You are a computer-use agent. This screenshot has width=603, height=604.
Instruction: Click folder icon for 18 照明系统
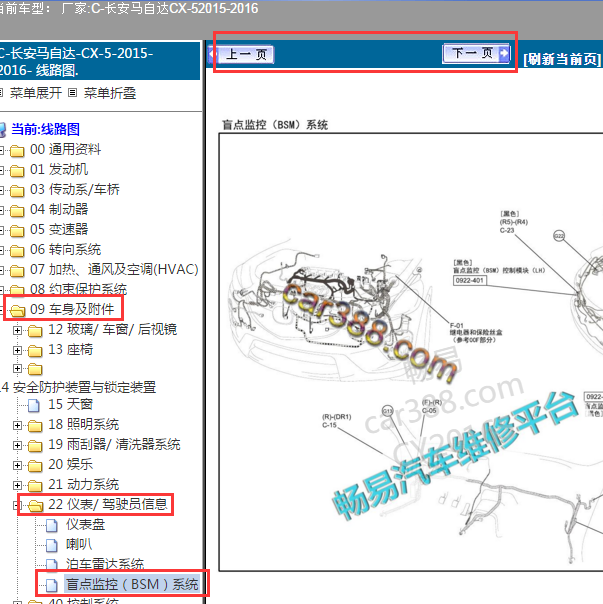click(x=35, y=425)
